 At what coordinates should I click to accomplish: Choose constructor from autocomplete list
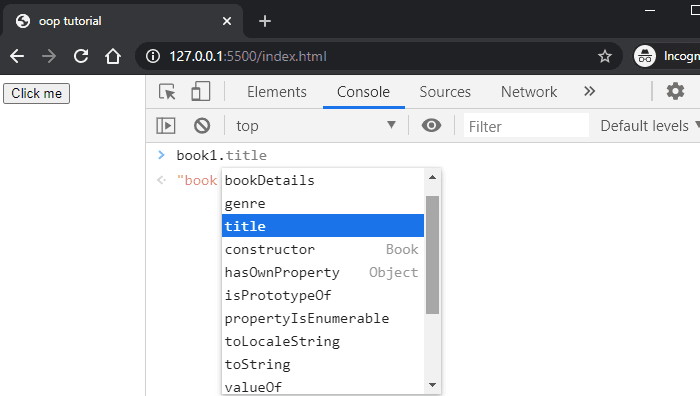click(x=323, y=249)
